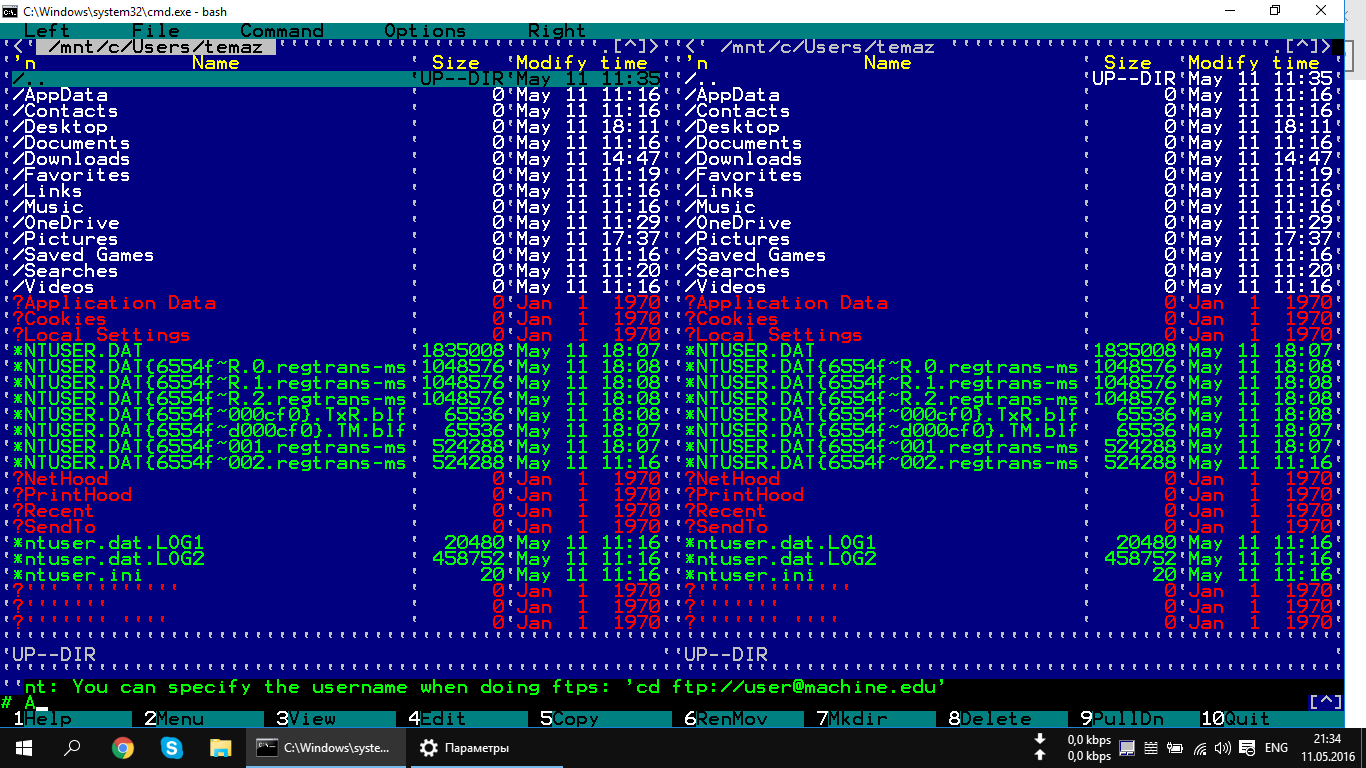
Task: Open taskbar search magnifier icon
Action: coord(72,747)
